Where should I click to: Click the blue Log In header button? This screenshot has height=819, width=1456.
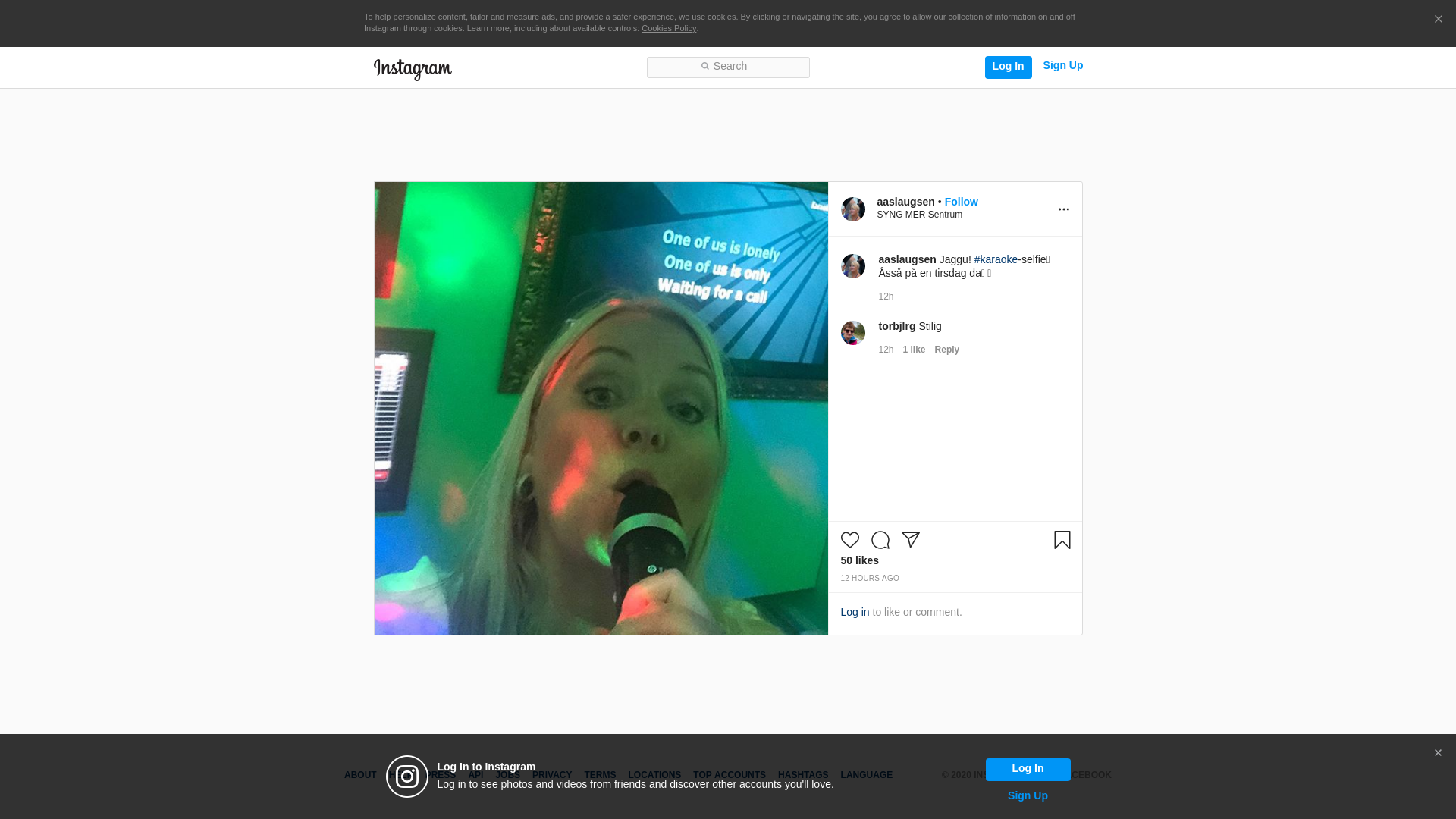[x=1009, y=67]
